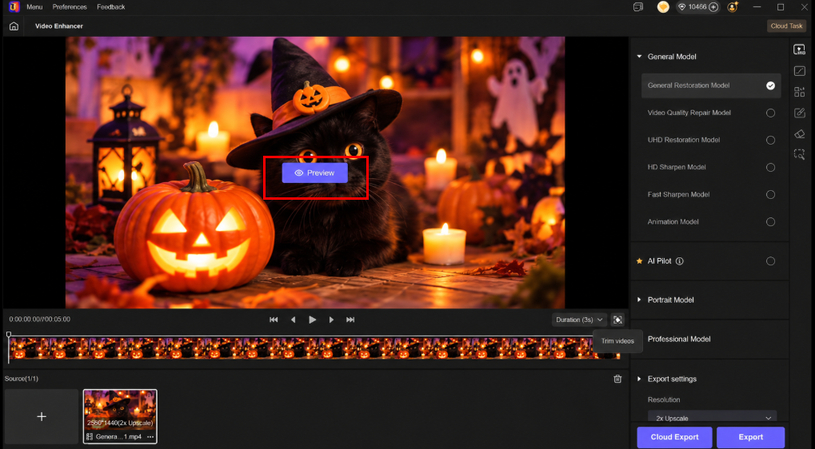Click the clip type icon on thumbnail

(89, 437)
